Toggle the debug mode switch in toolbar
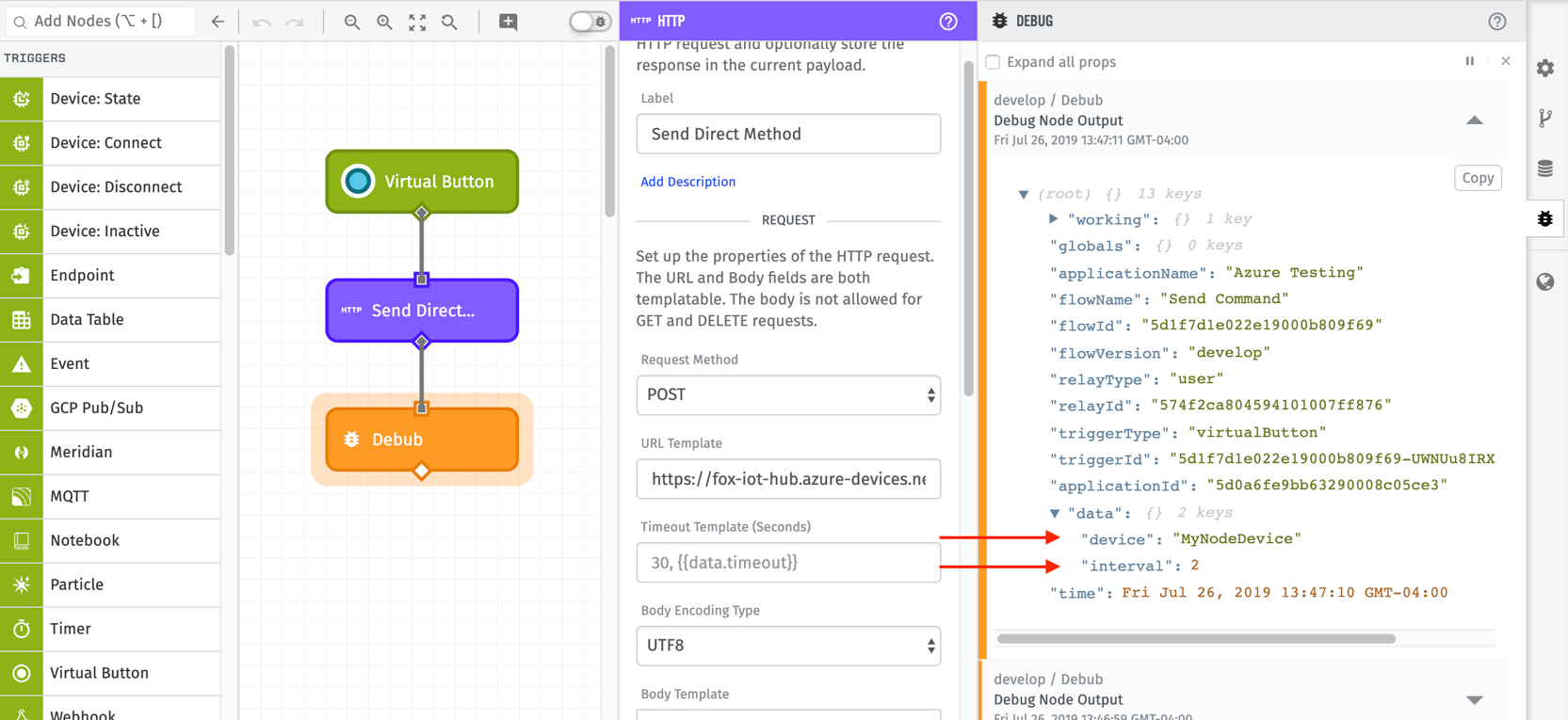Screen dimensions: 1568x720 tap(590, 22)
